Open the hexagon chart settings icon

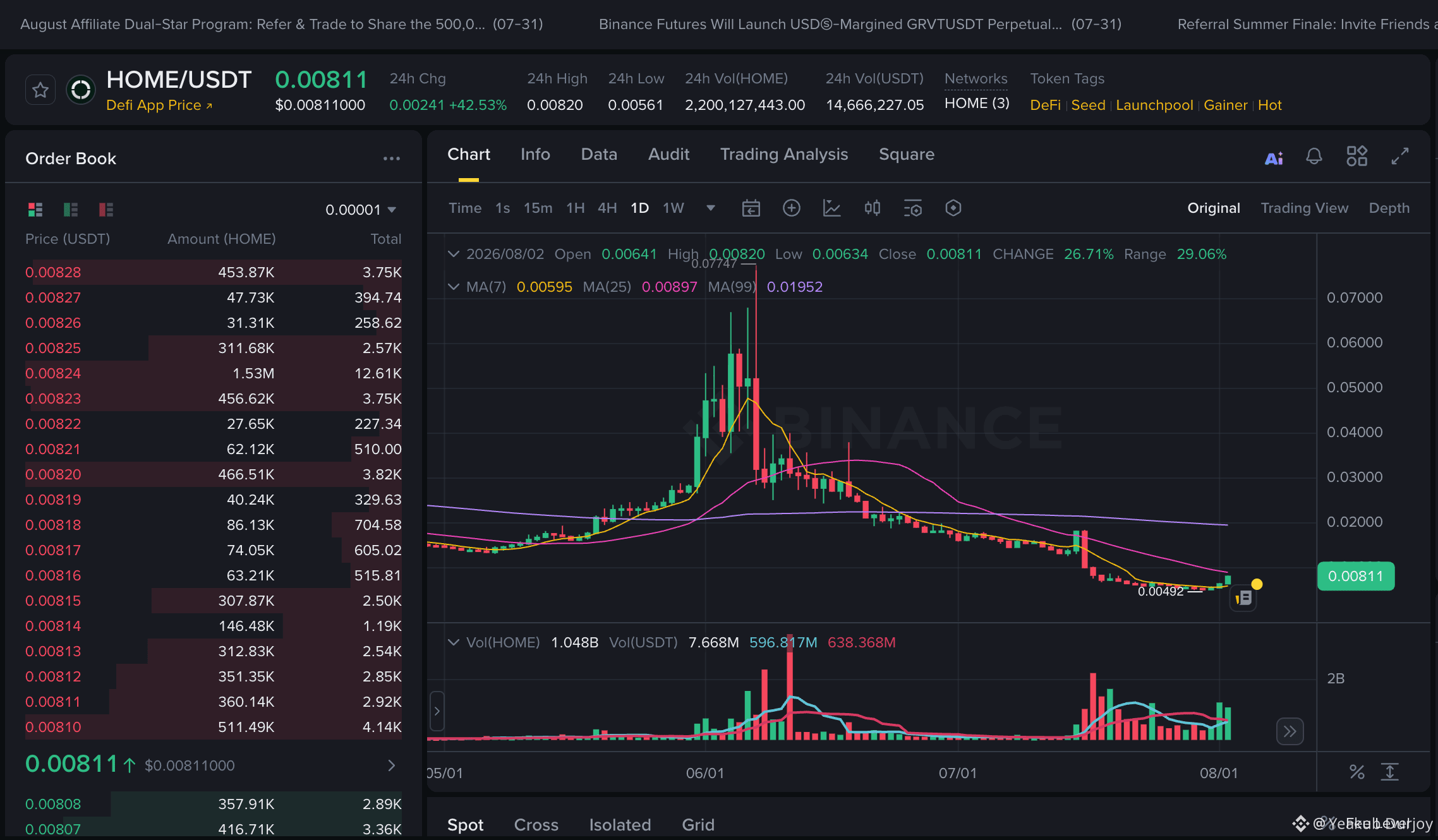tap(953, 208)
